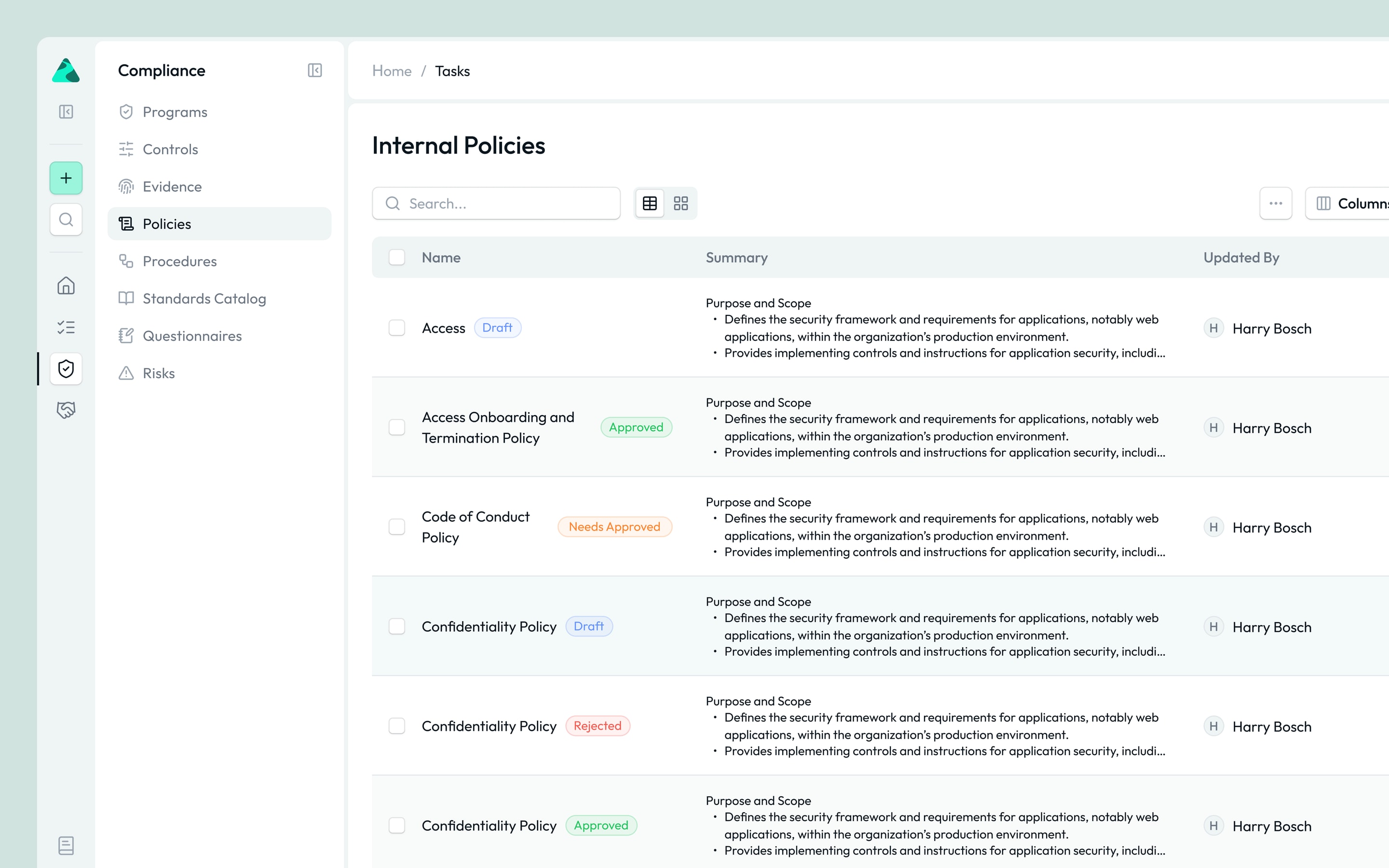The image size is (1389, 868).
Task: Toggle the select-all checkbox in table header
Action: [396, 257]
